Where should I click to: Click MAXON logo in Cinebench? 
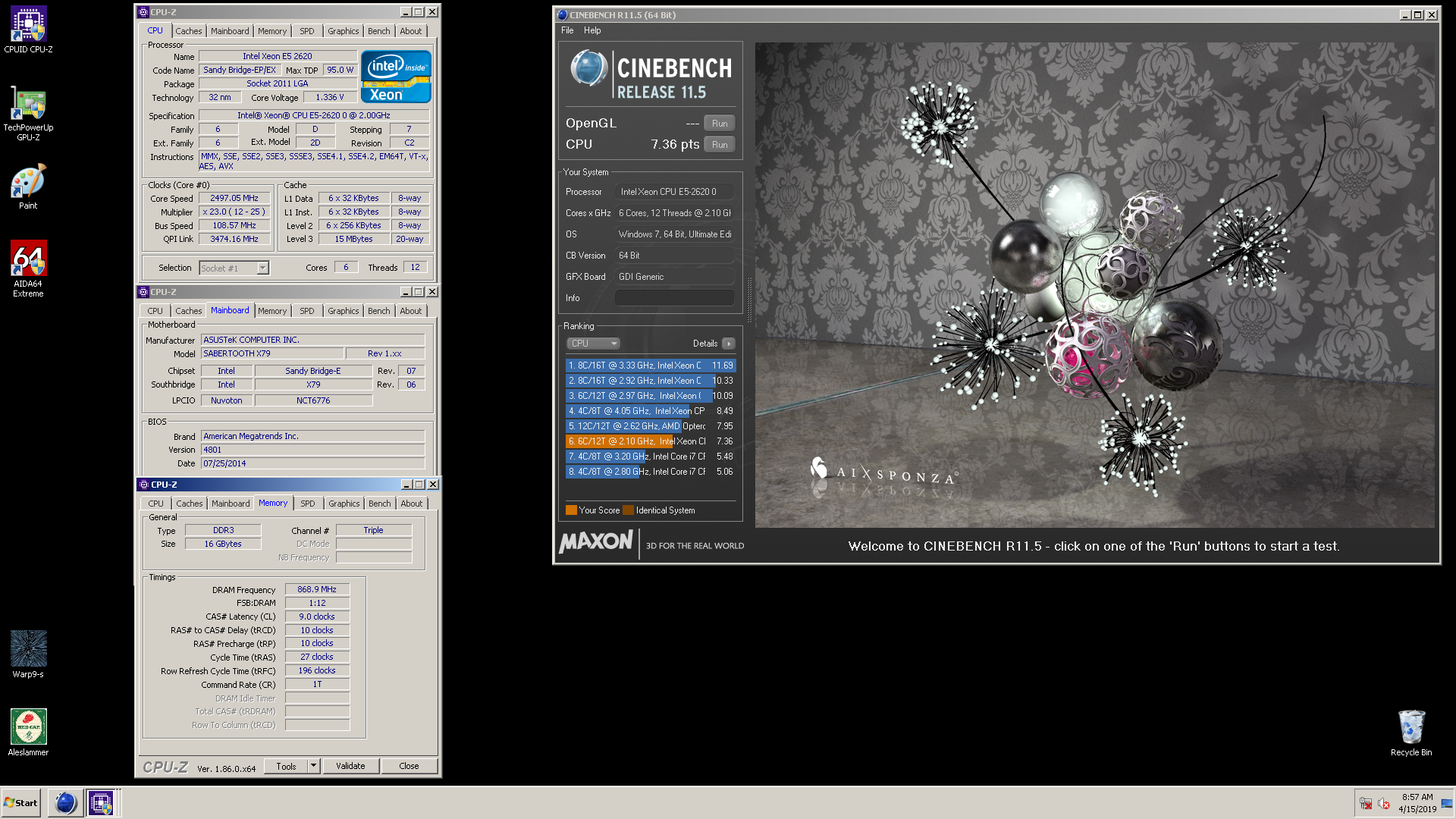pyautogui.click(x=596, y=541)
